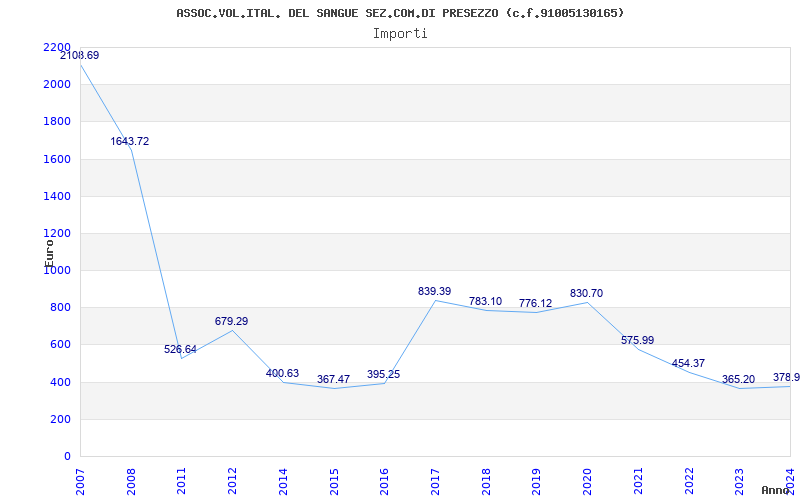The width and height of the screenshot is (800, 500).
Task: Select the 2020 x-axis year label
Action: pyautogui.click(x=587, y=482)
